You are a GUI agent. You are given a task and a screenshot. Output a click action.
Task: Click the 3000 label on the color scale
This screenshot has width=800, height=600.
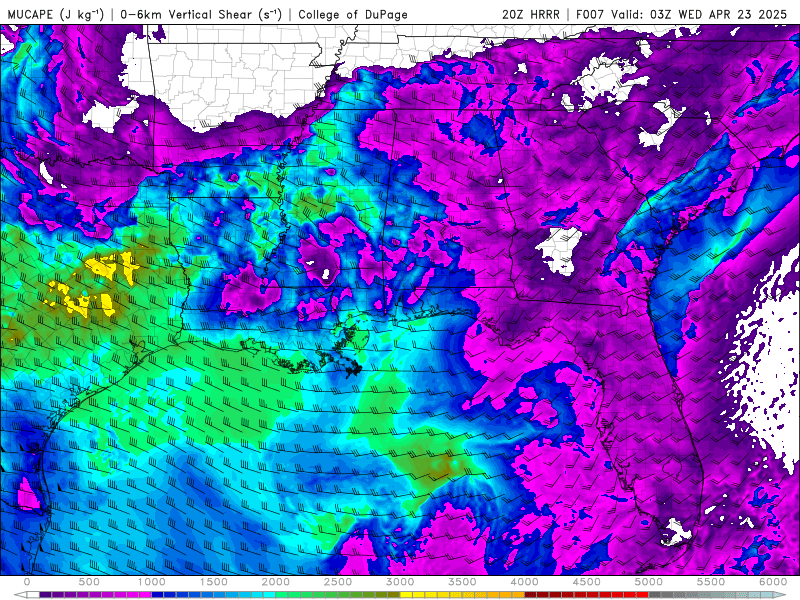point(401,582)
